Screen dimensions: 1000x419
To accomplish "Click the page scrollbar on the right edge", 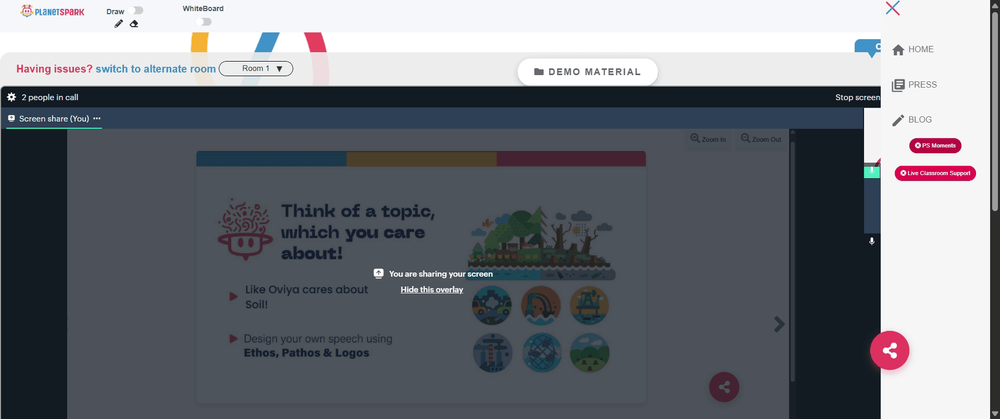I will click(x=995, y=112).
